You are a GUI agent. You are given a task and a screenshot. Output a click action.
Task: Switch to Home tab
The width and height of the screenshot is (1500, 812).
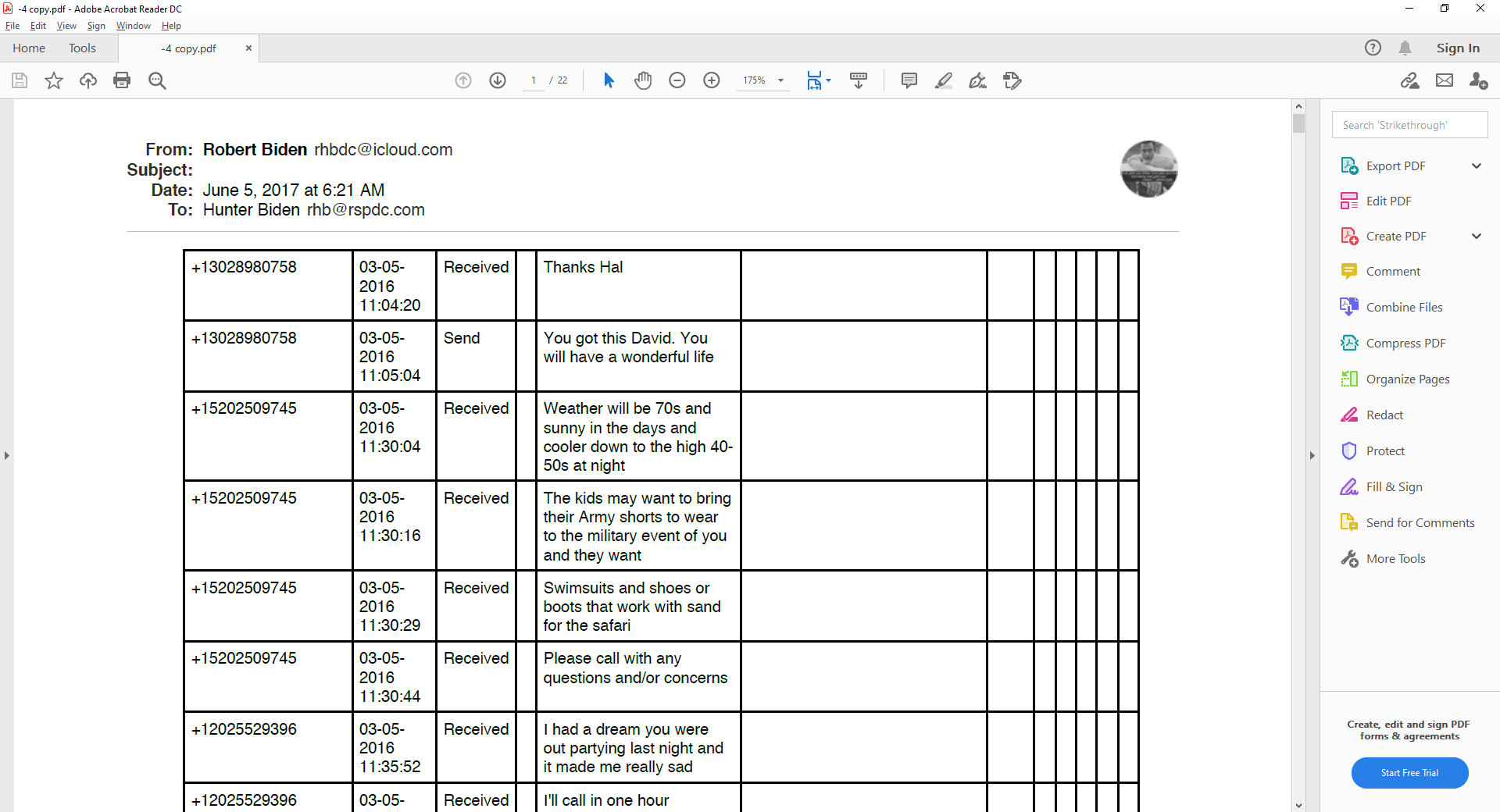point(29,48)
